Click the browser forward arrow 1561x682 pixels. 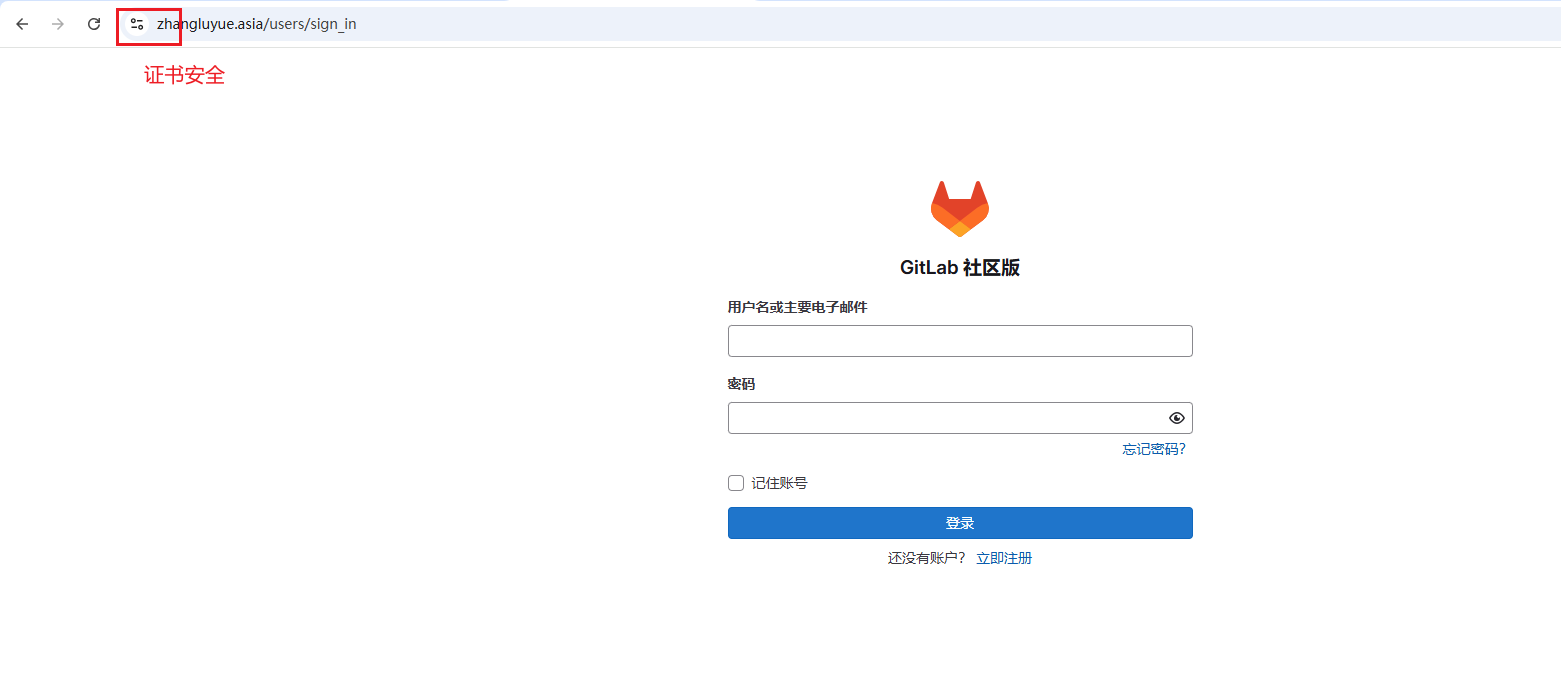[58, 24]
